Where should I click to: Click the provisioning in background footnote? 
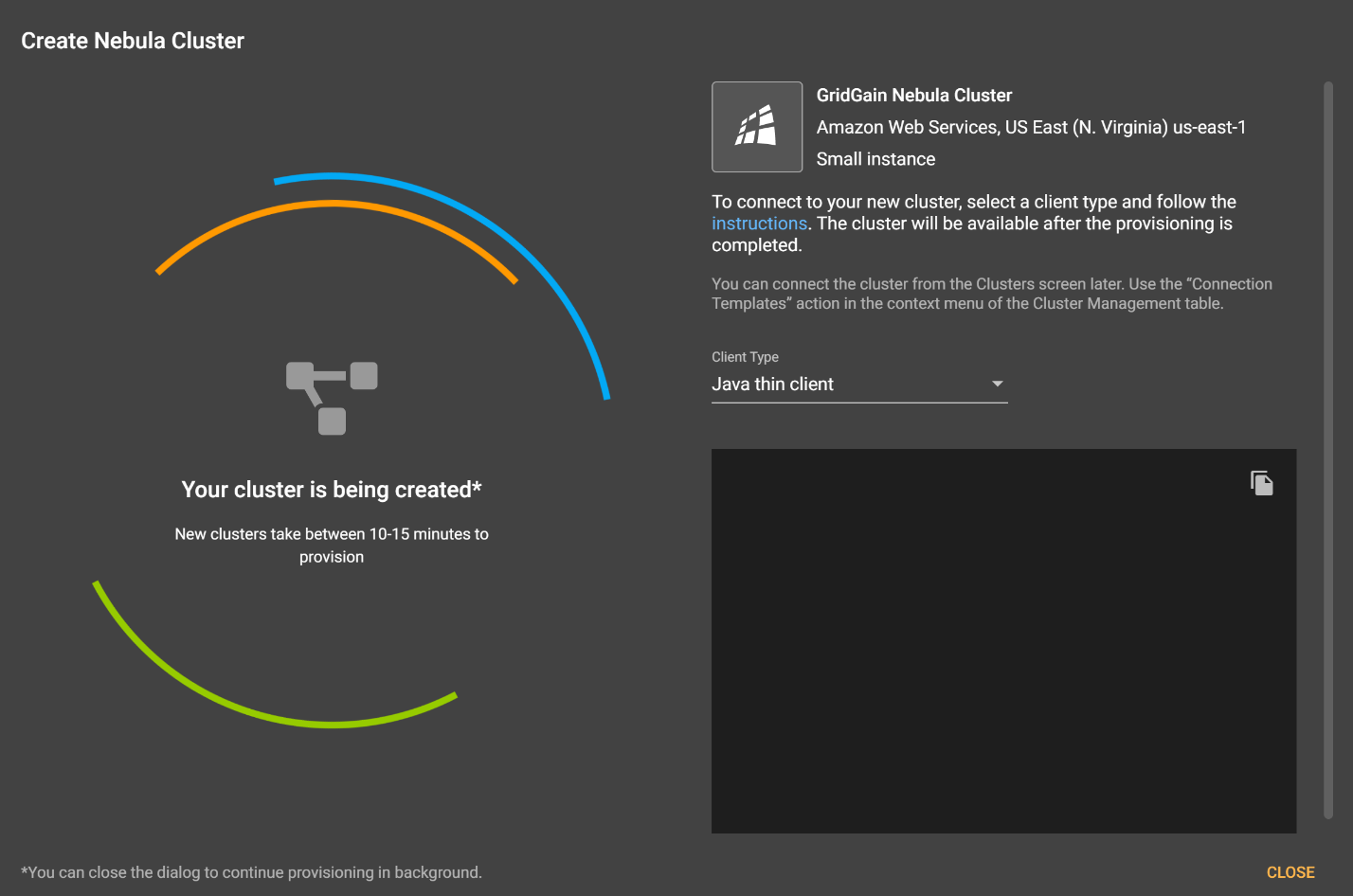(x=251, y=872)
